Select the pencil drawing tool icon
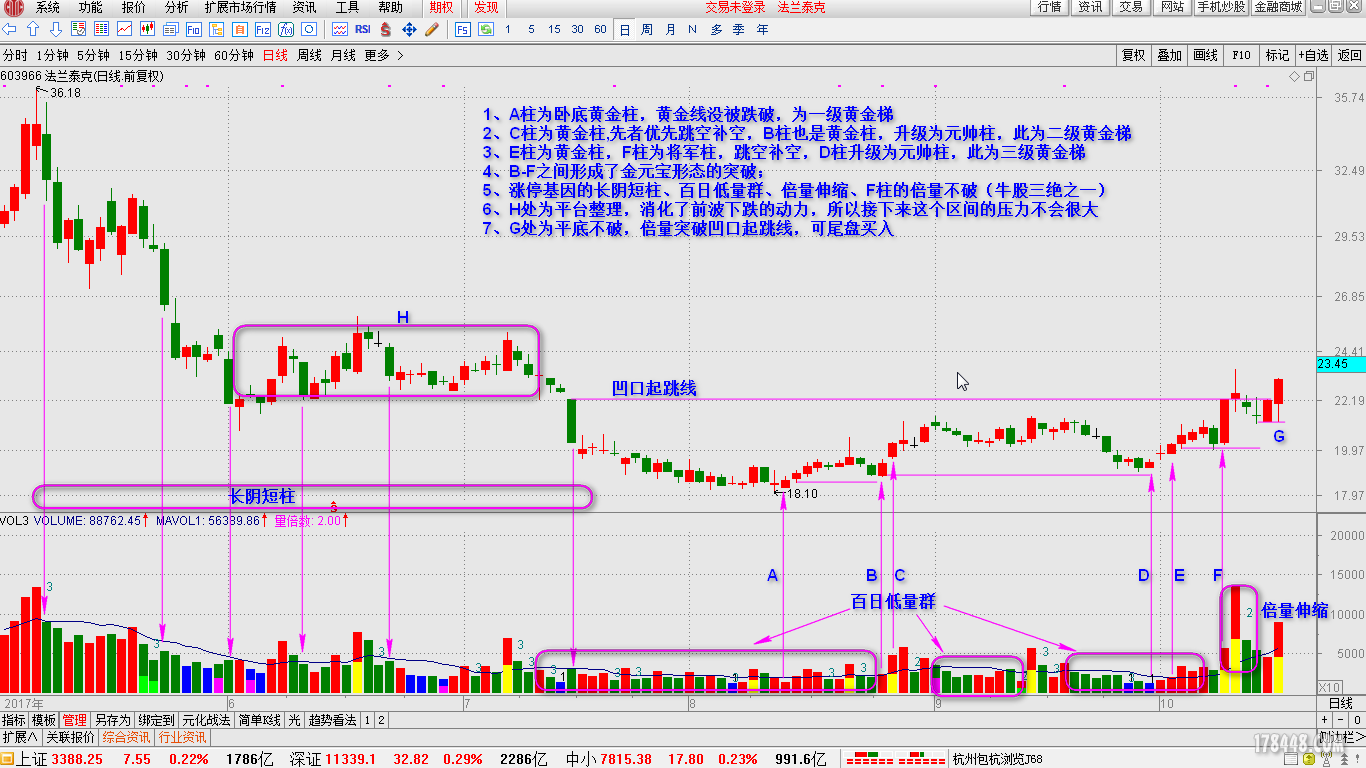The image size is (1366, 768). coord(431,30)
